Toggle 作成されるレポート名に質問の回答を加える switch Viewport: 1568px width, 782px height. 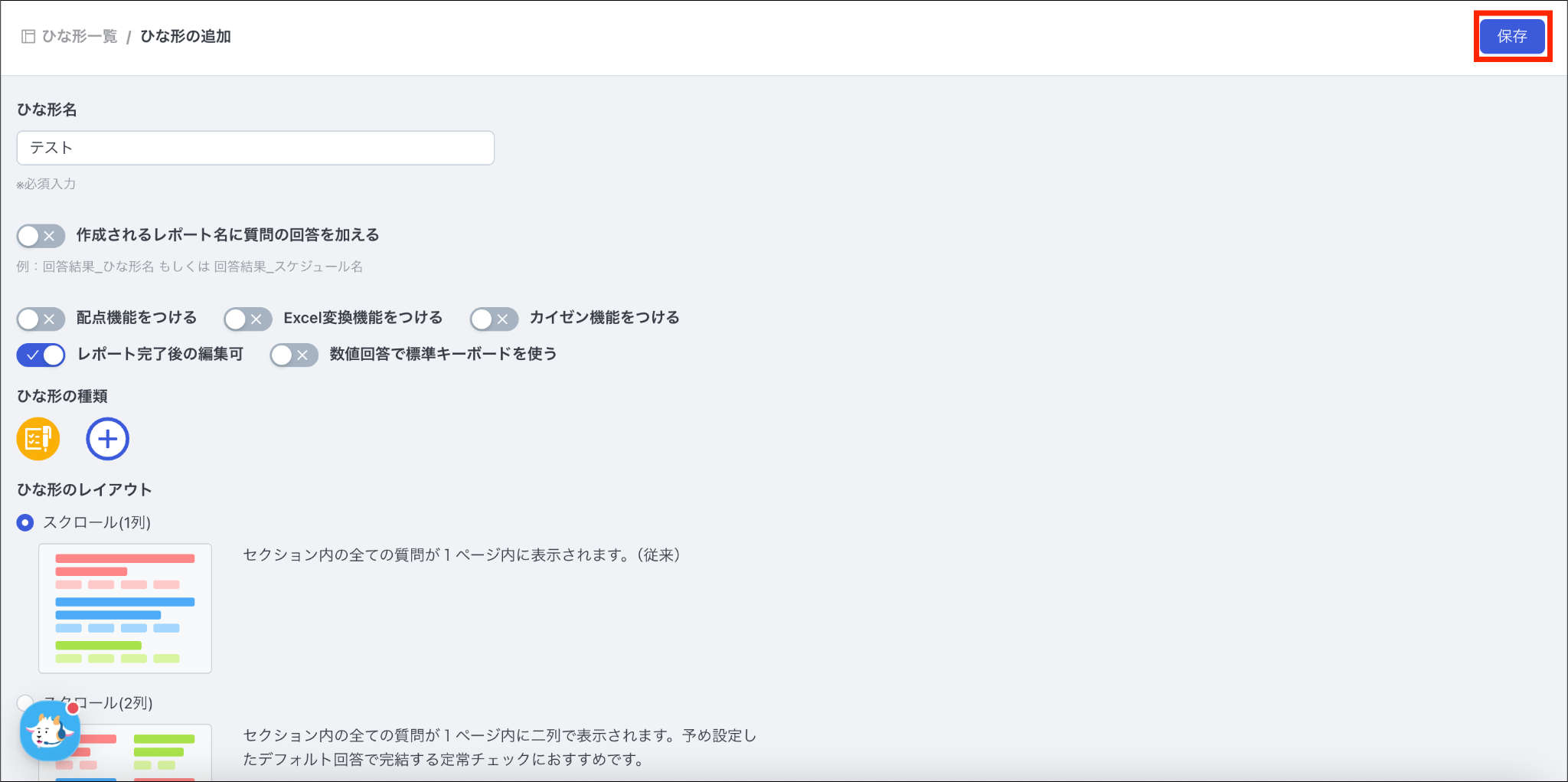pos(41,236)
